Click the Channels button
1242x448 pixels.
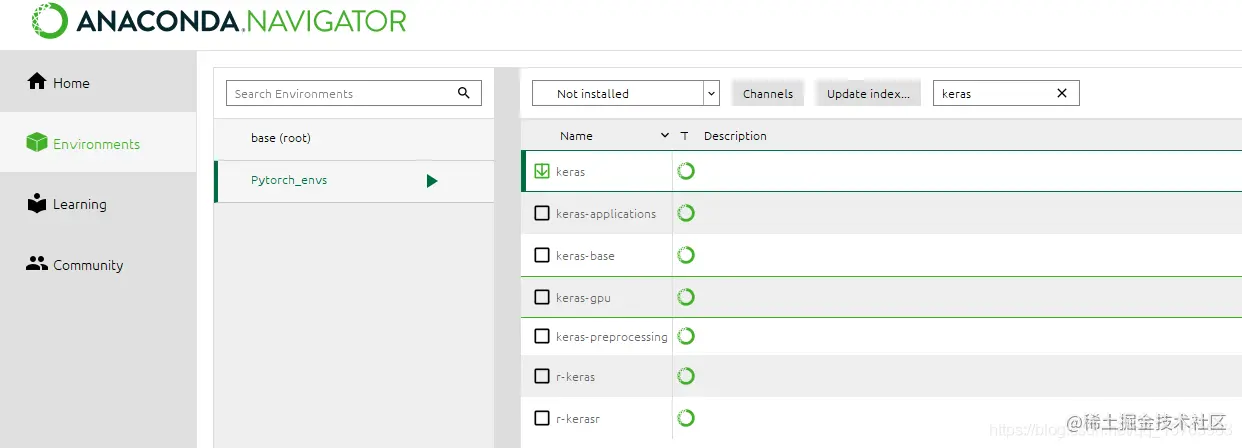[768, 93]
